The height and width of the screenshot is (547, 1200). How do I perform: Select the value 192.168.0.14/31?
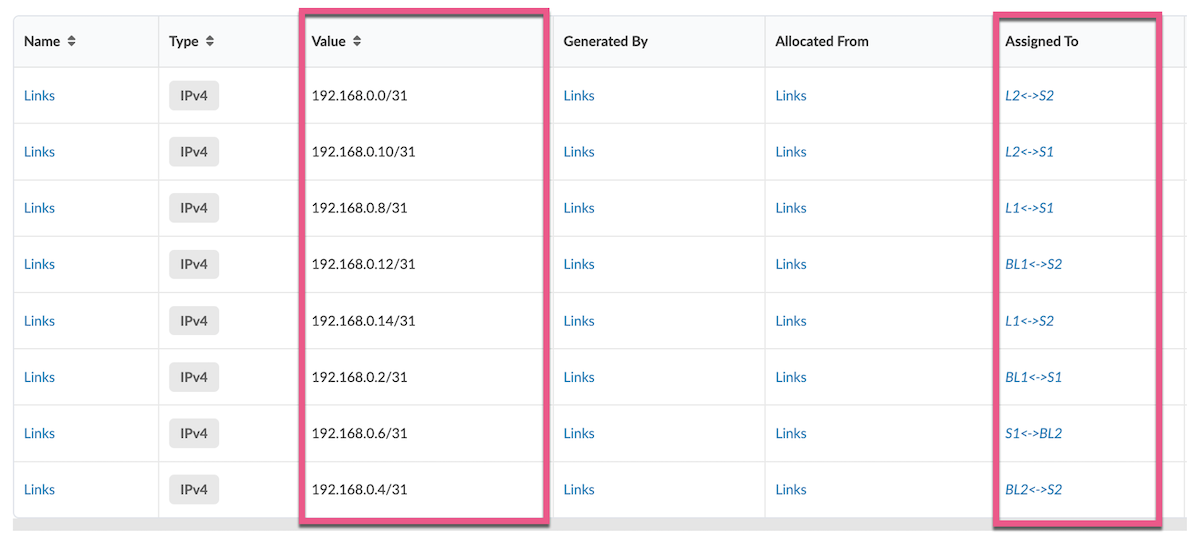[363, 321]
